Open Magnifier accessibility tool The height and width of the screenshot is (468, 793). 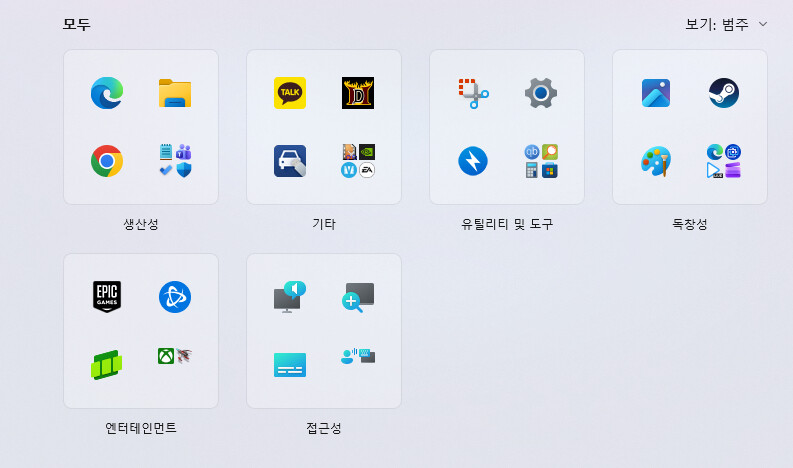358,297
